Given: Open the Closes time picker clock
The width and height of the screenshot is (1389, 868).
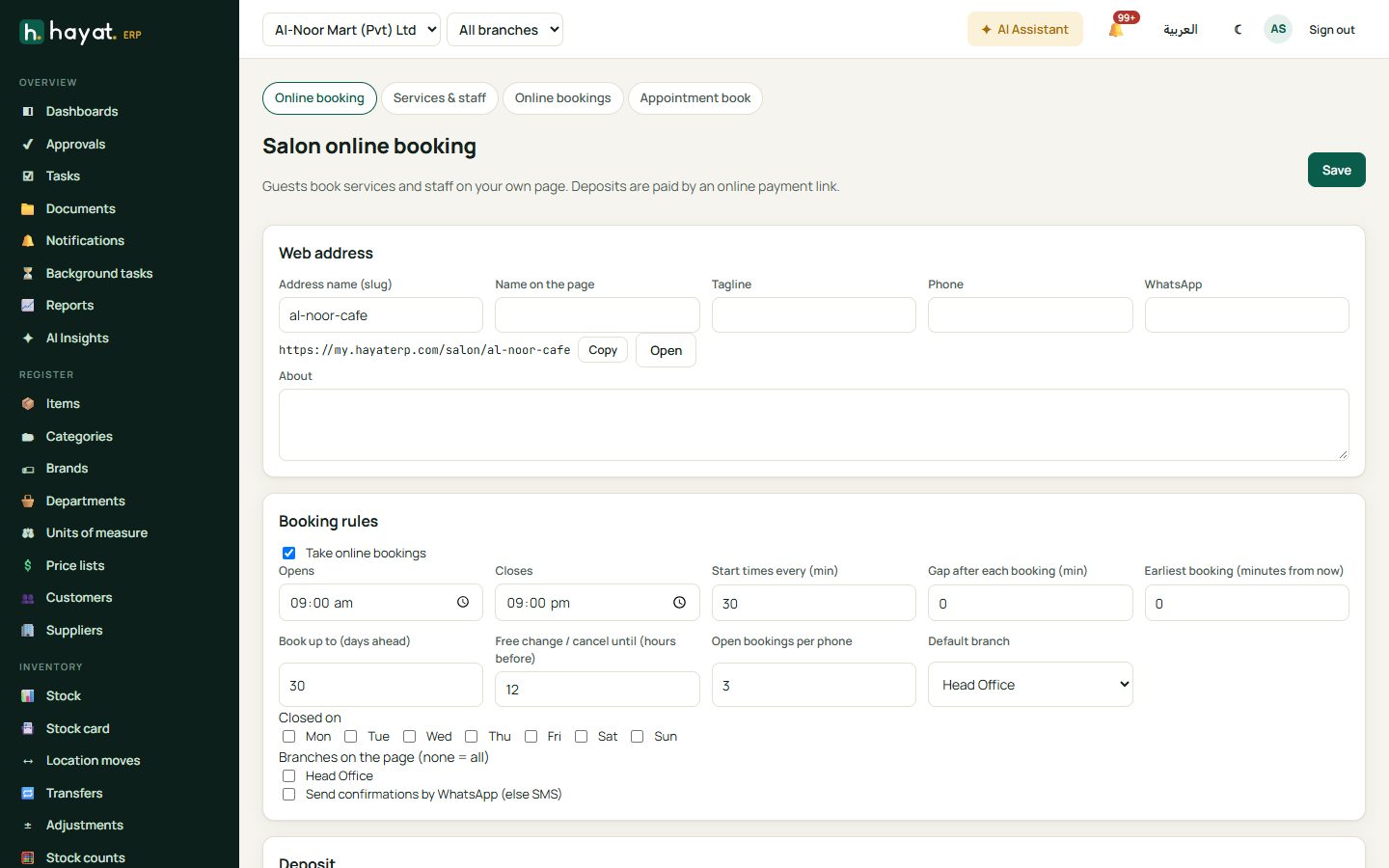Looking at the screenshot, I should coord(679,603).
